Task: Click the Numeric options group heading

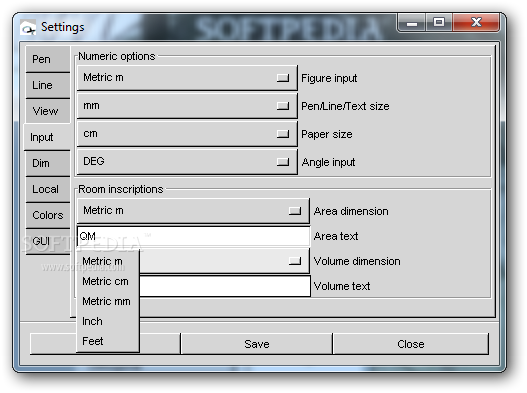Action: [x=117, y=56]
